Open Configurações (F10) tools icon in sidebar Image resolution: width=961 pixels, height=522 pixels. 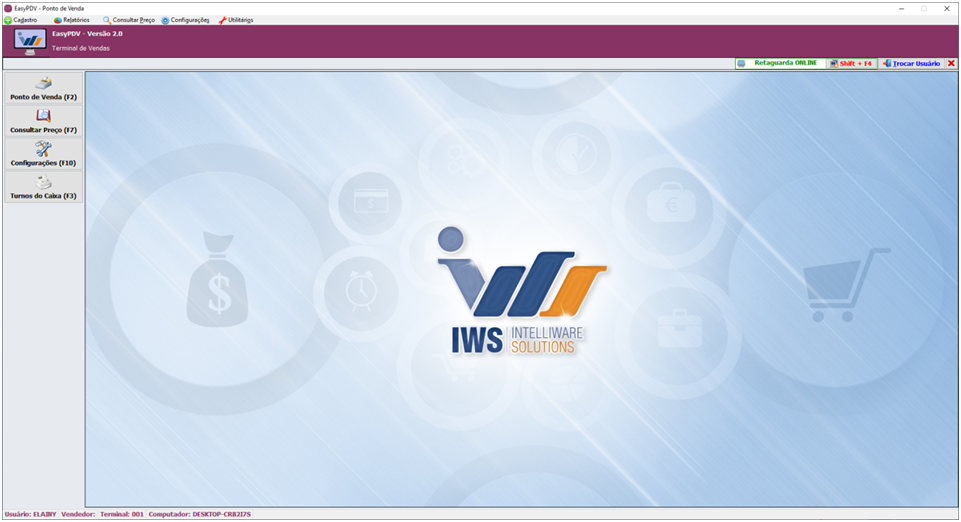tap(43, 149)
